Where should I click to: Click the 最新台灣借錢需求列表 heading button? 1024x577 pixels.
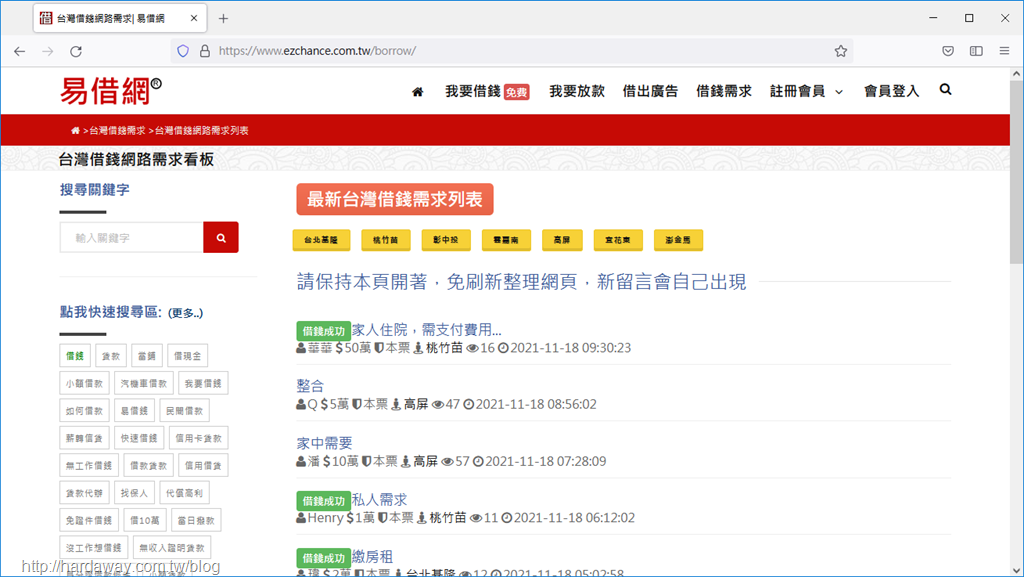point(394,199)
